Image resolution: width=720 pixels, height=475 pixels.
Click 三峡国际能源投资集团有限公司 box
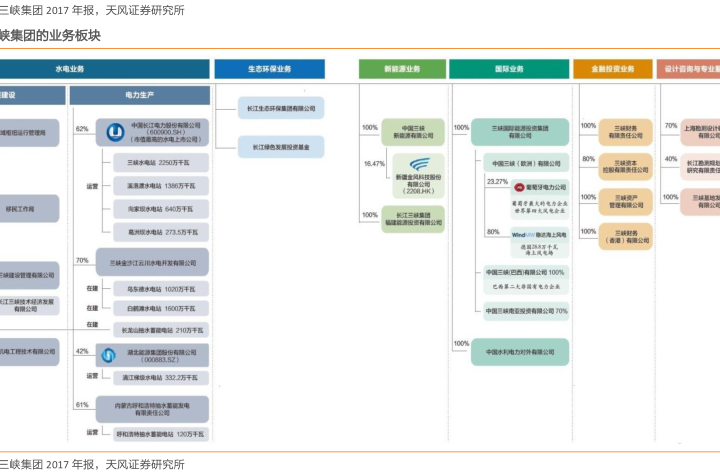519,131
